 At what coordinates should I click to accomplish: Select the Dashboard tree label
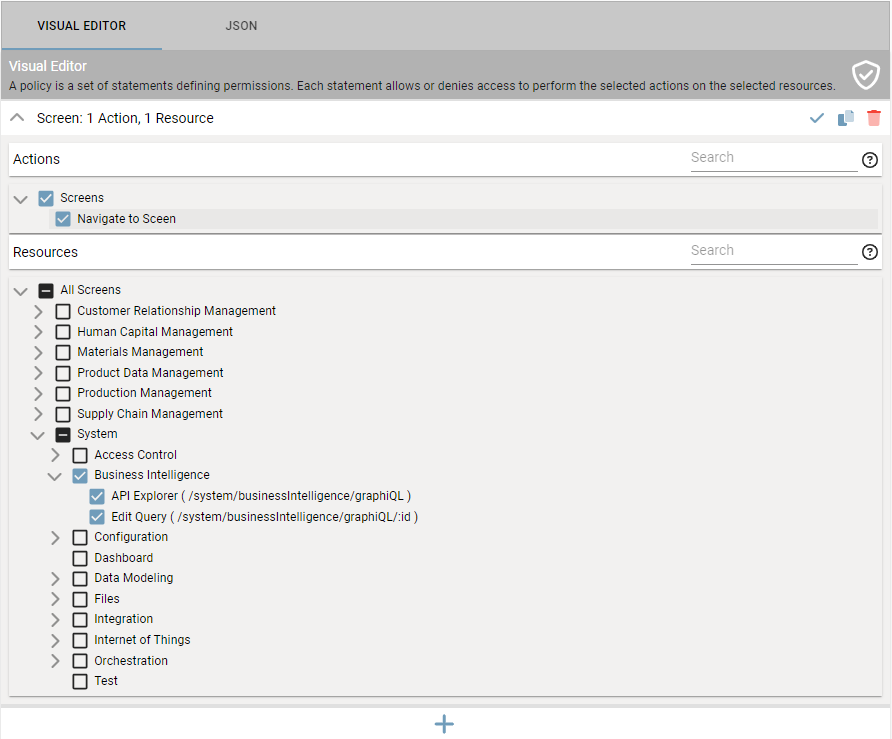pyautogui.click(x=123, y=558)
